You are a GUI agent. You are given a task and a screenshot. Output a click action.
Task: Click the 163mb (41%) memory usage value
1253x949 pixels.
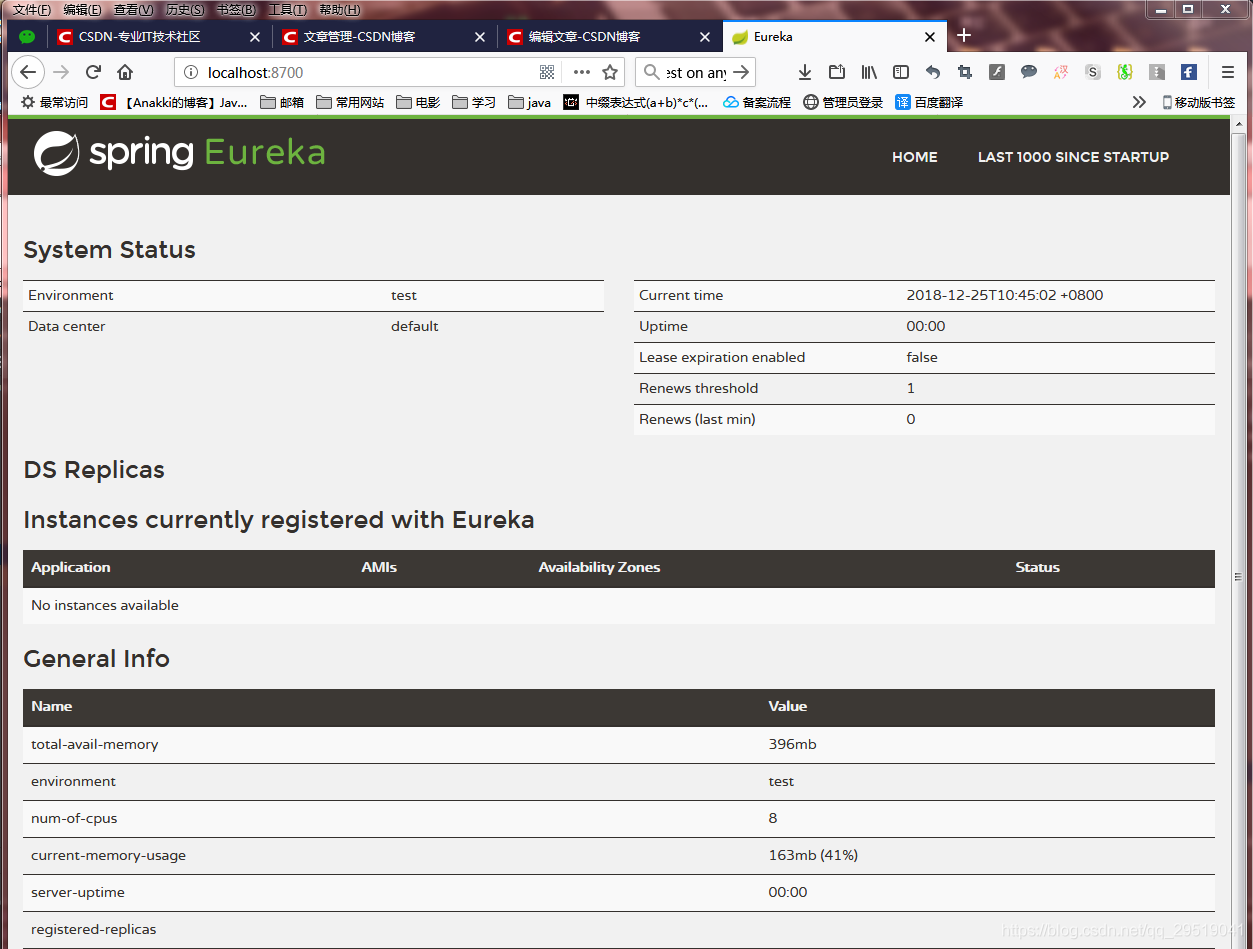point(813,855)
